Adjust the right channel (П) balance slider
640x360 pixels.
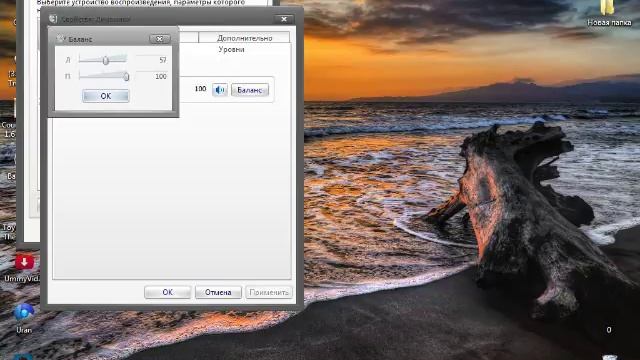[126, 76]
